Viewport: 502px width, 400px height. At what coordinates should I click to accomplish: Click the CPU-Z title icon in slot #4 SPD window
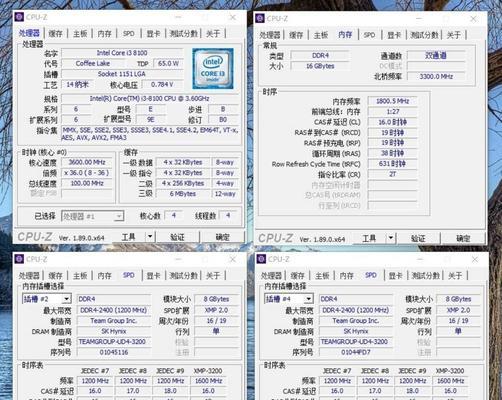tap(261, 259)
